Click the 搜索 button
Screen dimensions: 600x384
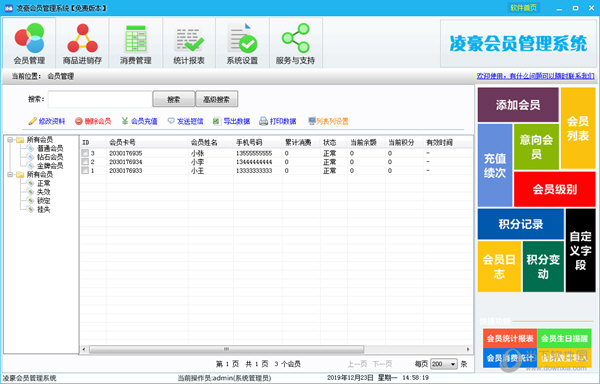pos(174,99)
